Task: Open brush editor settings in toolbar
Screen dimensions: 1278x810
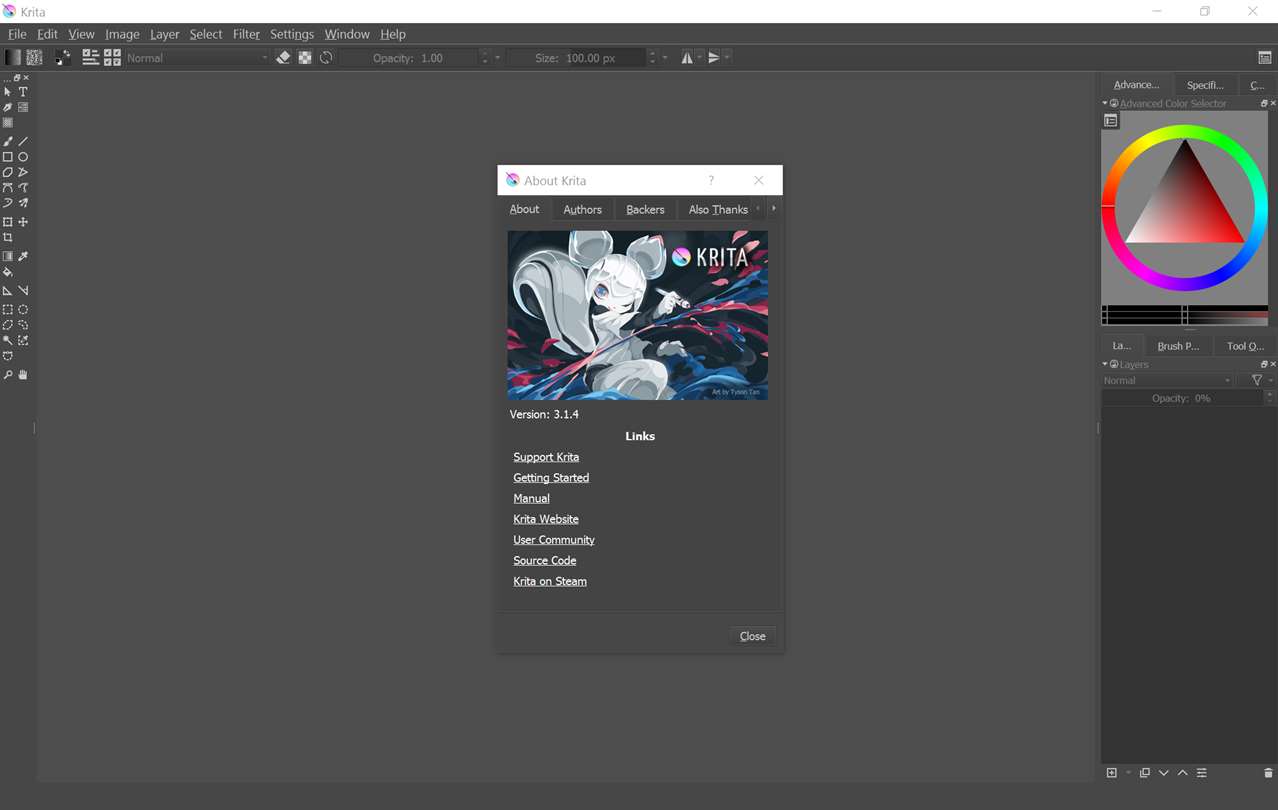Action: click(x=90, y=58)
